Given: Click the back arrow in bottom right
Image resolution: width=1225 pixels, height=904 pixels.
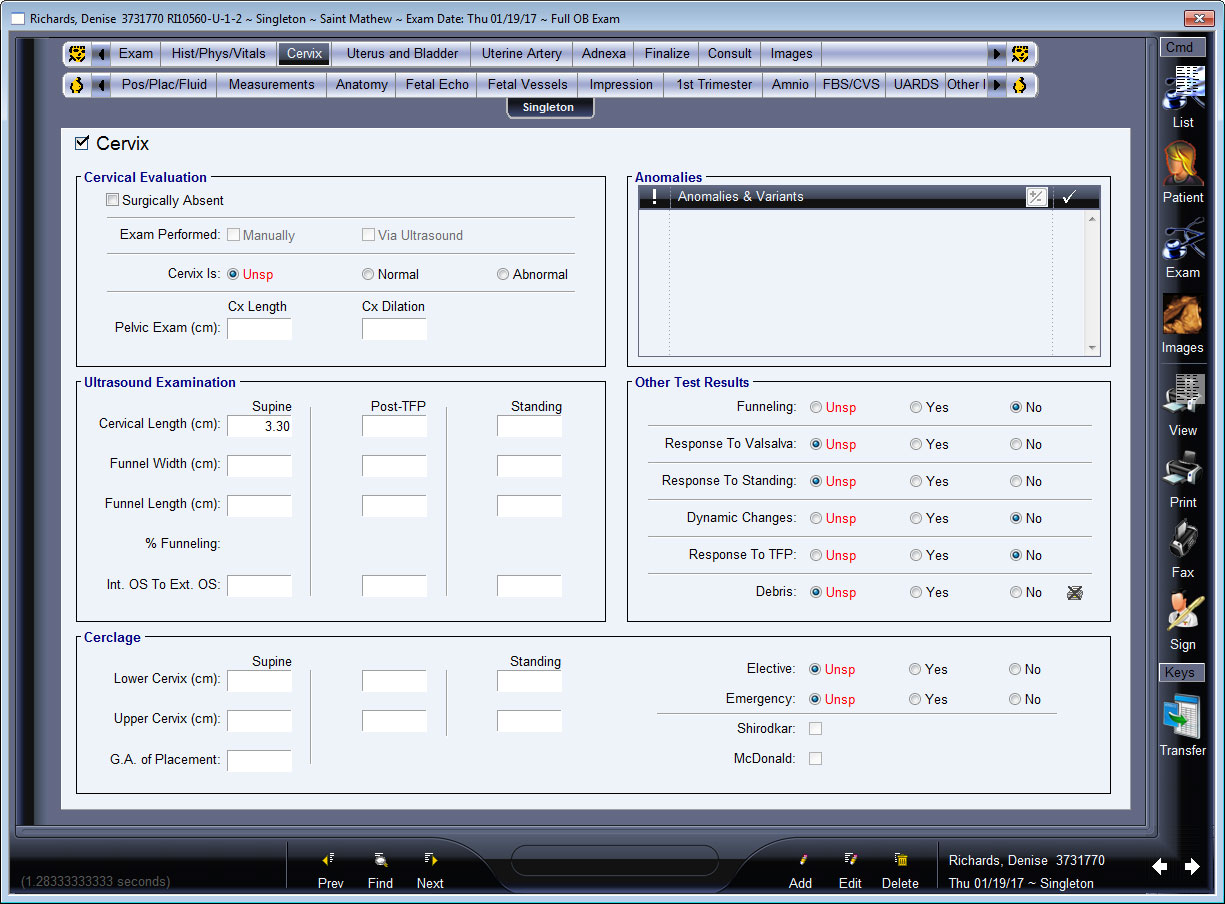Looking at the screenshot, I should 1160,867.
